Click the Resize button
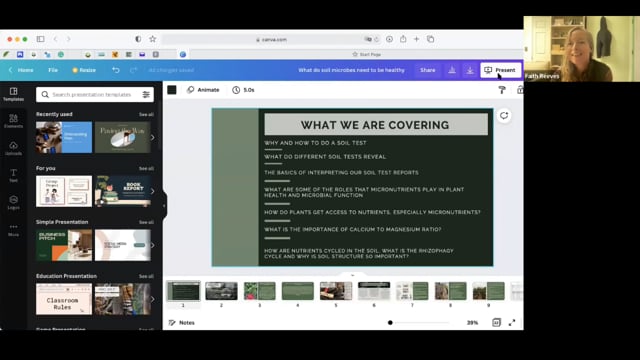The image size is (640, 360). [x=84, y=70]
